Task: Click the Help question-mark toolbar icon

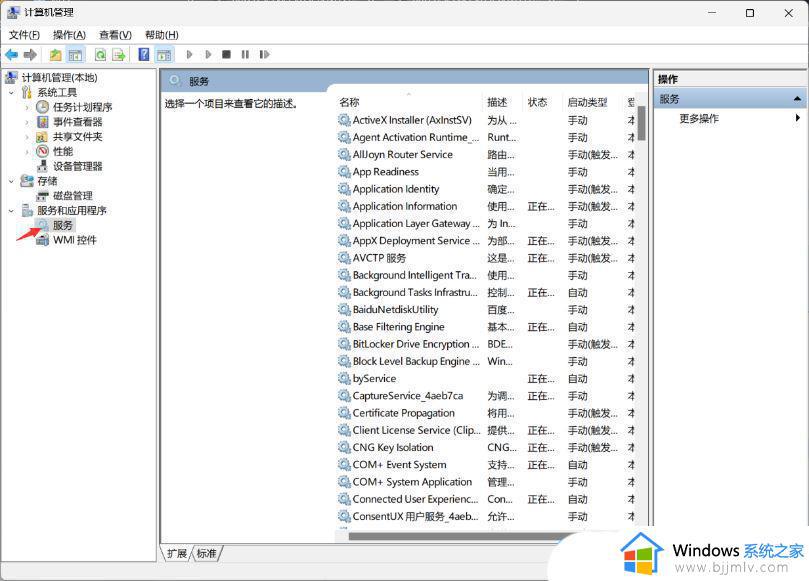Action: (144, 54)
